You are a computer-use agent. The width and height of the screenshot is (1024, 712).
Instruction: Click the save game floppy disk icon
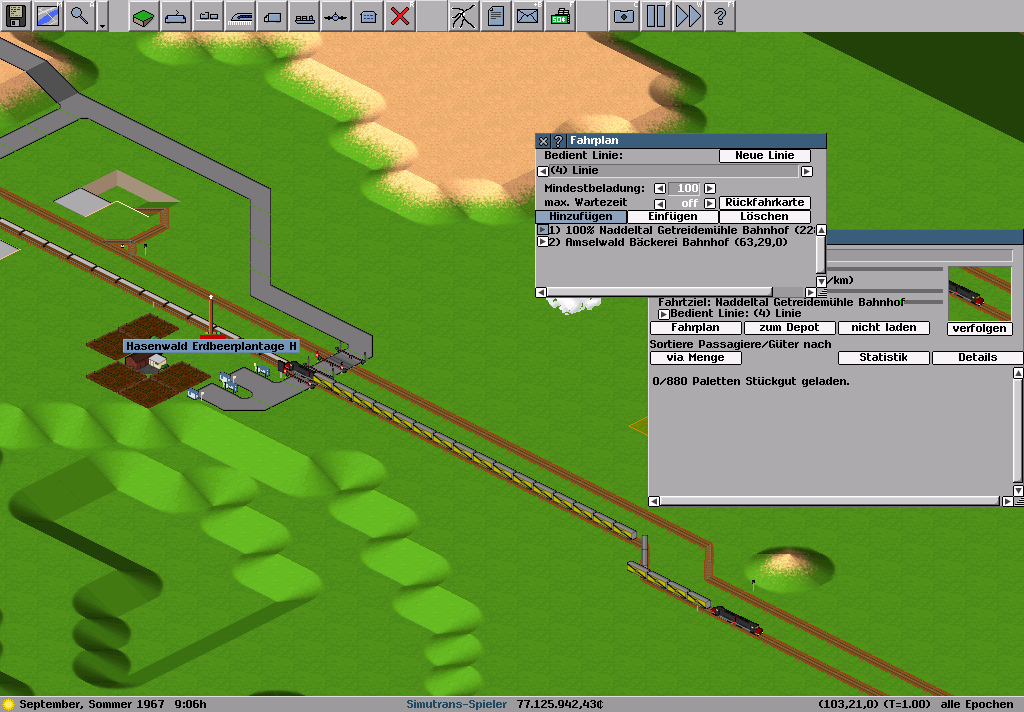click(x=16, y=16)
